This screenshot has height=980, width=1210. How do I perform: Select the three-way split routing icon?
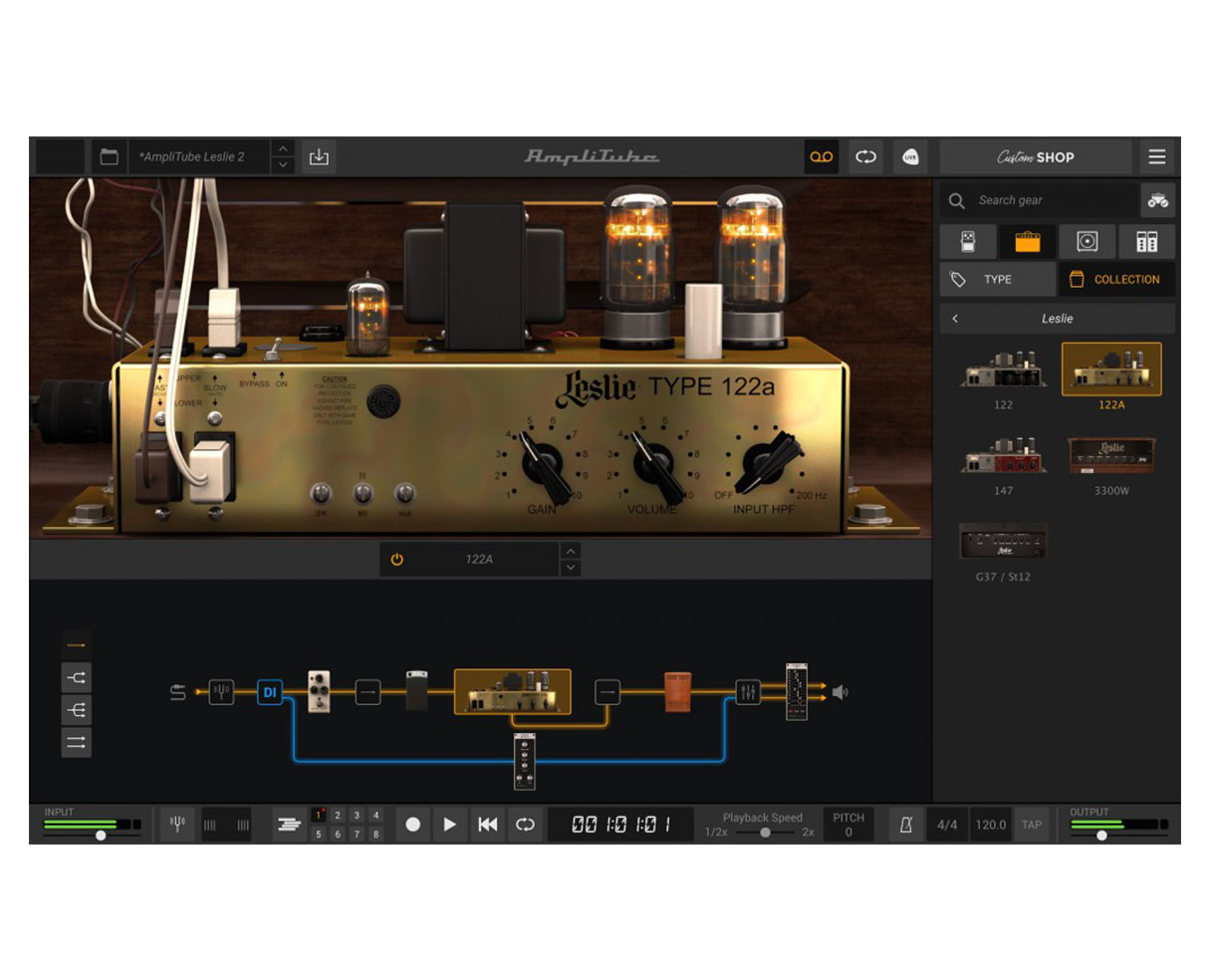76,710
